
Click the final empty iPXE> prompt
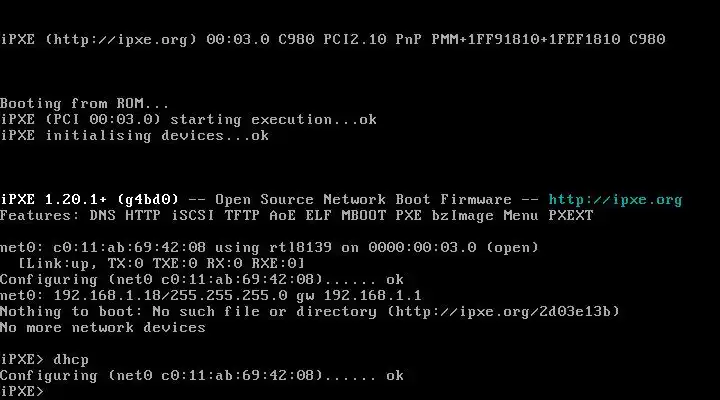22,391
